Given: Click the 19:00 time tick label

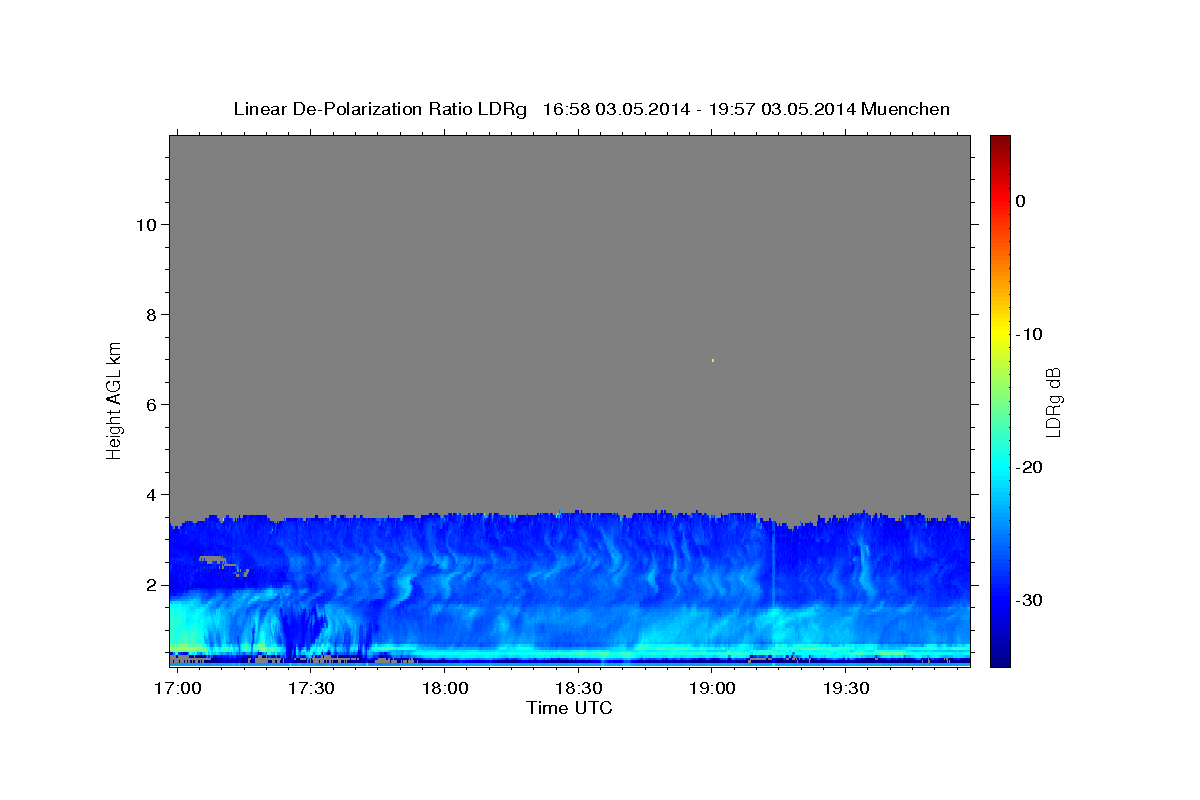Looking at the screenshot, I should [712, 689].
